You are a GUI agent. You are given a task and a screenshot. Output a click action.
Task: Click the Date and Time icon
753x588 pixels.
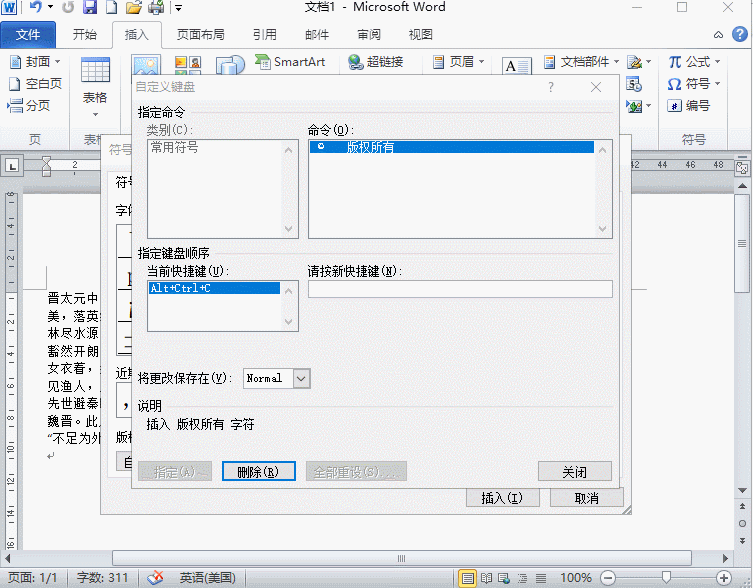(x=634, y=84)
